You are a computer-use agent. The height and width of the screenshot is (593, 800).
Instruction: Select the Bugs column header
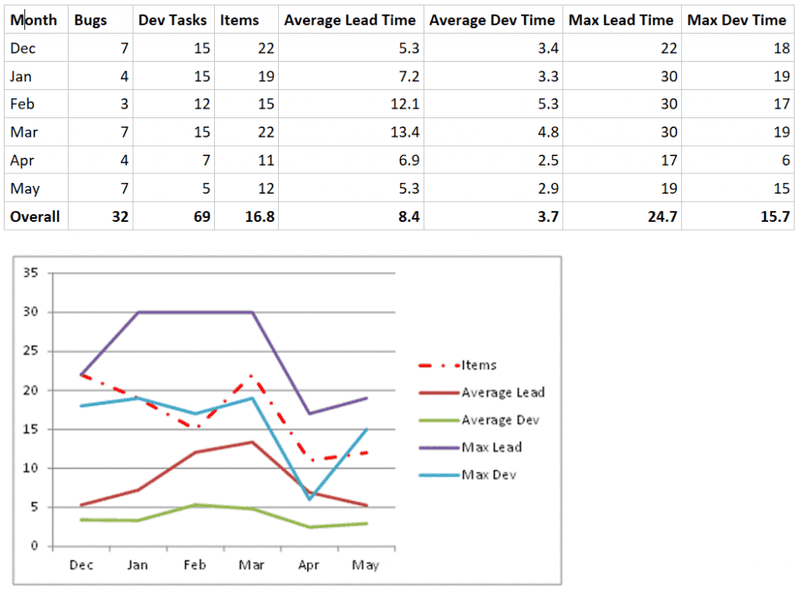coord(101,20)
